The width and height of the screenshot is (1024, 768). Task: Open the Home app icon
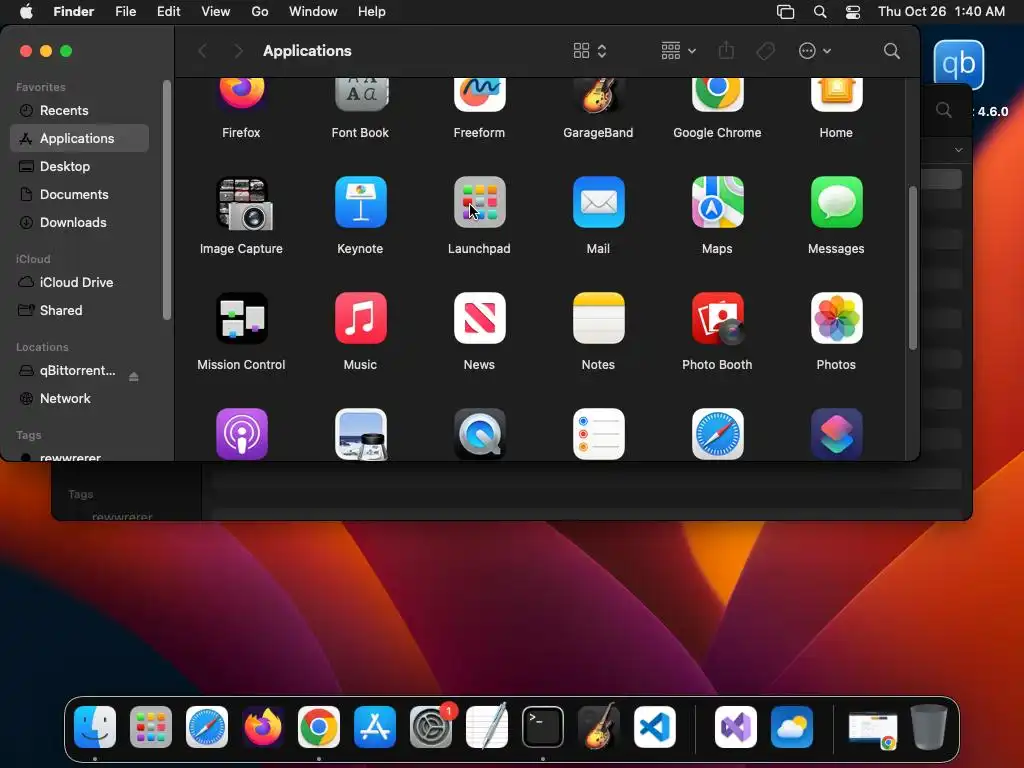click(836, 94)
